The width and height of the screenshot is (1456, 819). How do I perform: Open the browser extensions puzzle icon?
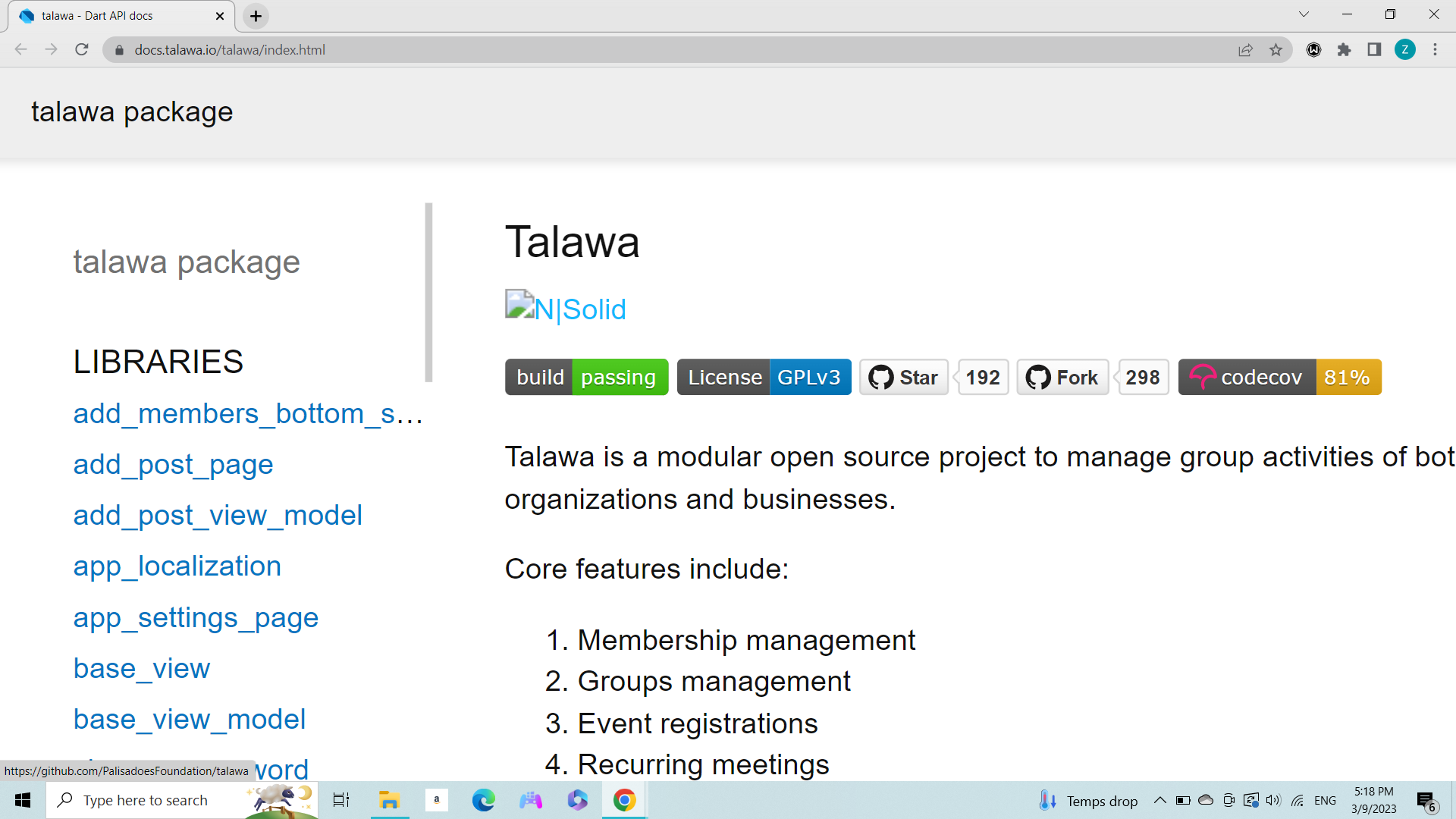tap(1345, 50)
